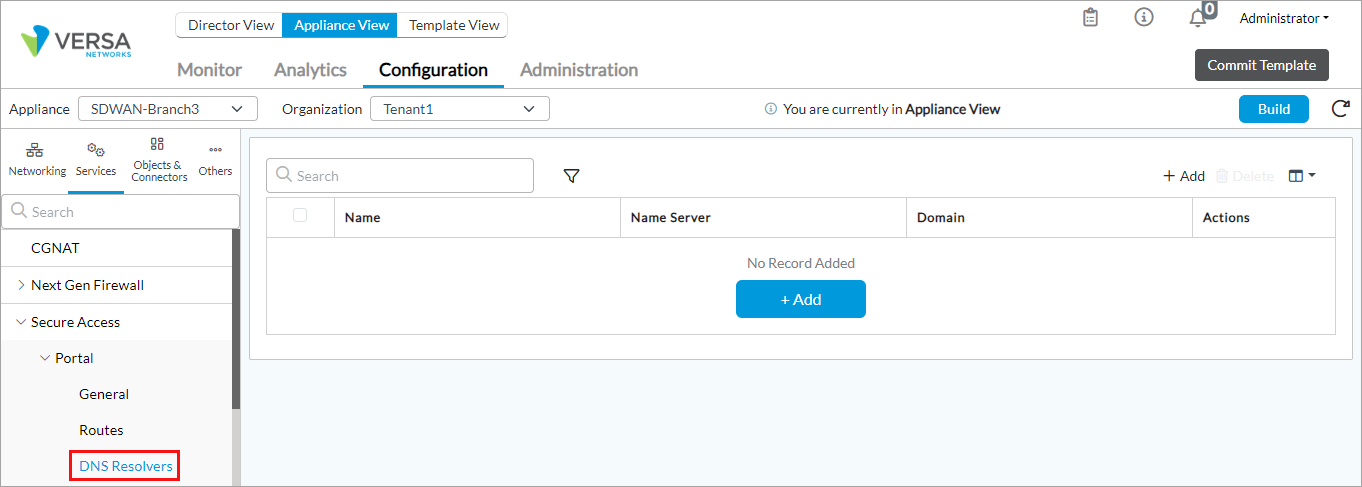This screenshot has width=1362, height=487.
Task: Click the blue + Add button
Action: (x=800, y=299)
